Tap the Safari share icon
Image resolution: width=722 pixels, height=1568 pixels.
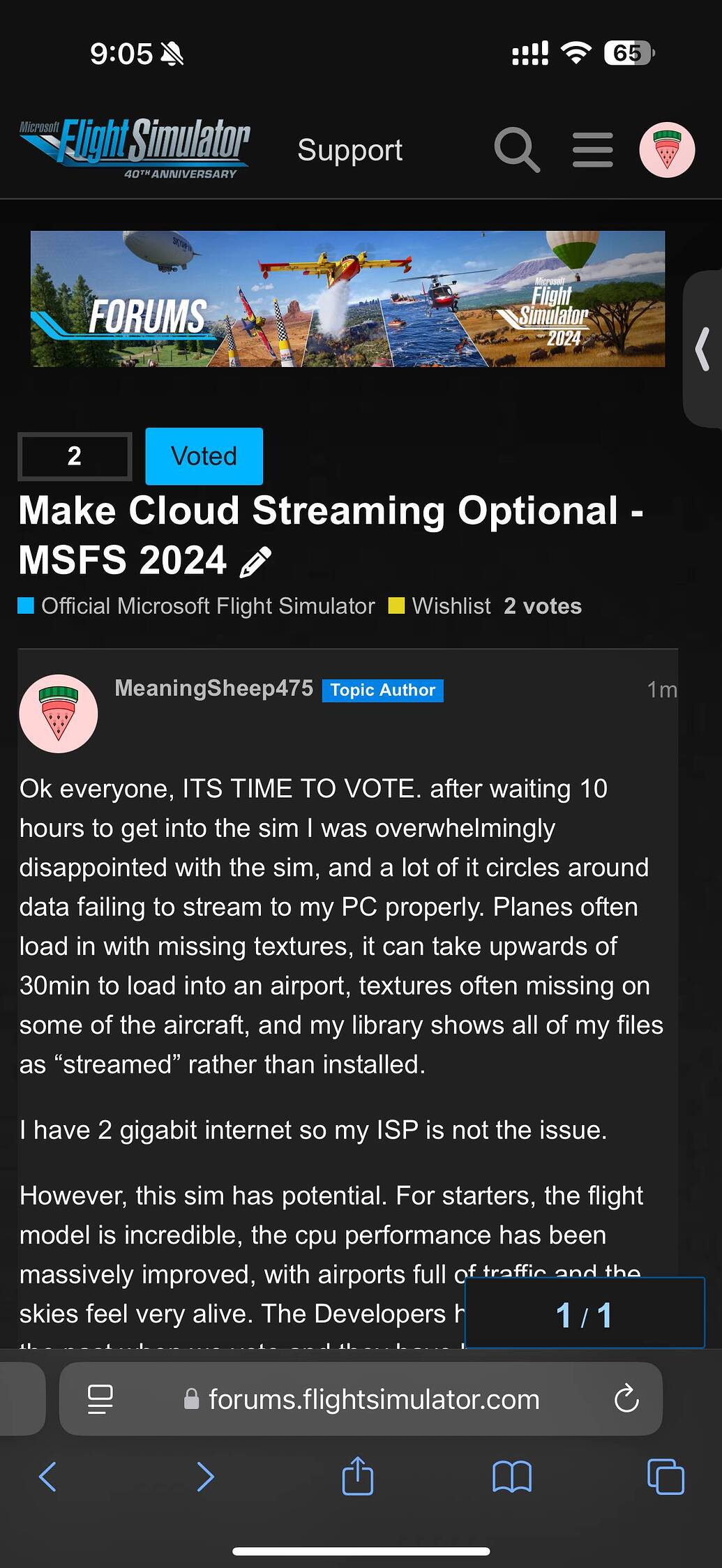(358, 1476)
